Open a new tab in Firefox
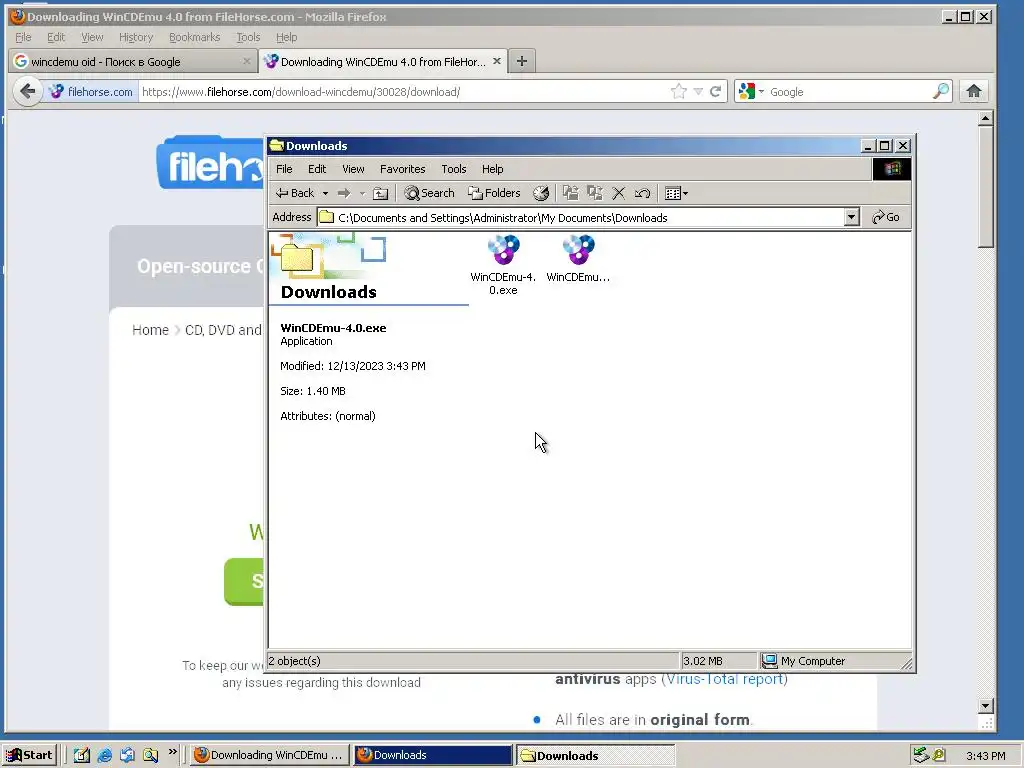Image resolution: width=1024 pixels, height=768 pixels. (521, 61)
